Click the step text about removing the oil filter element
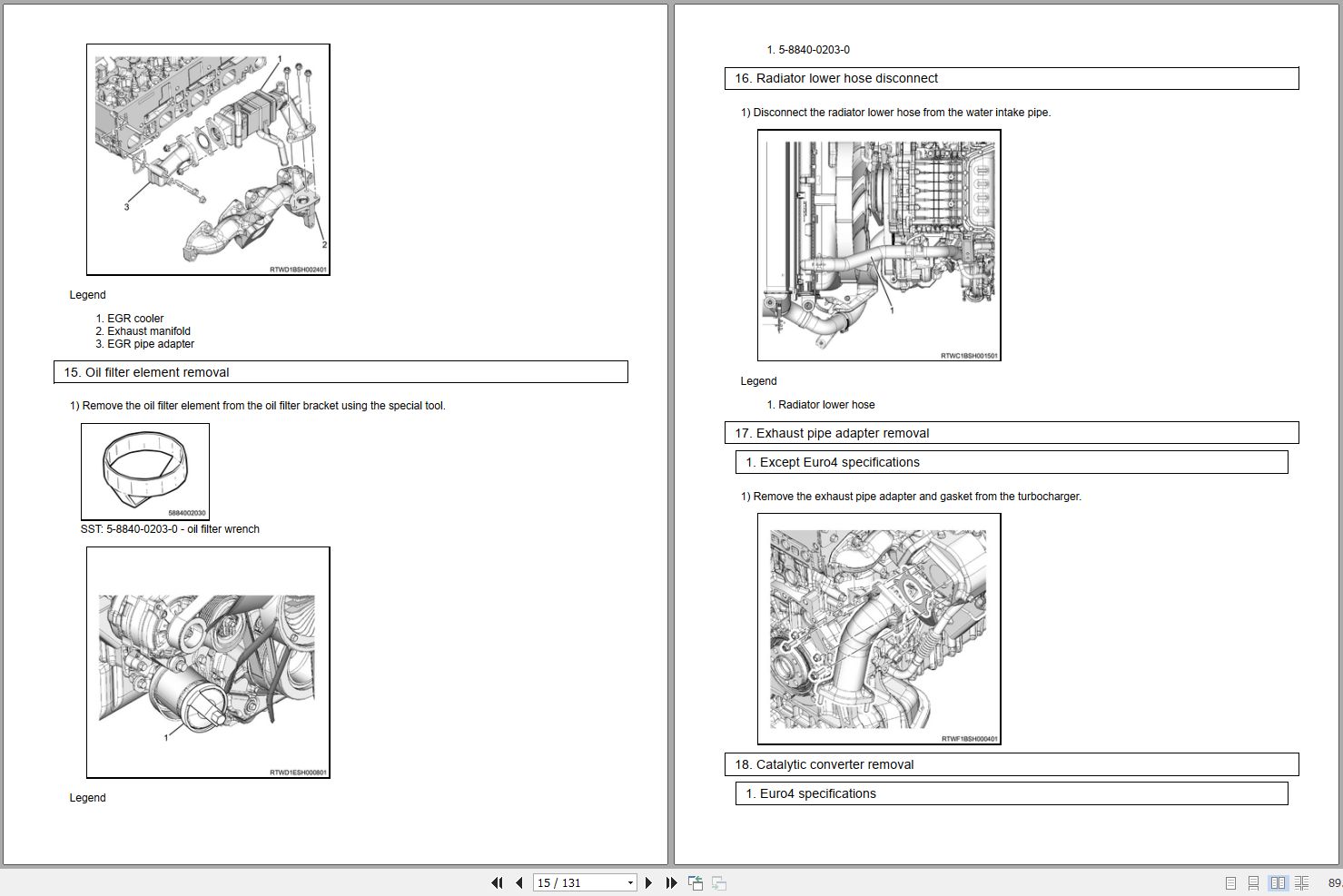Screen dimensions: 1343x896 (x=258, y=406)
